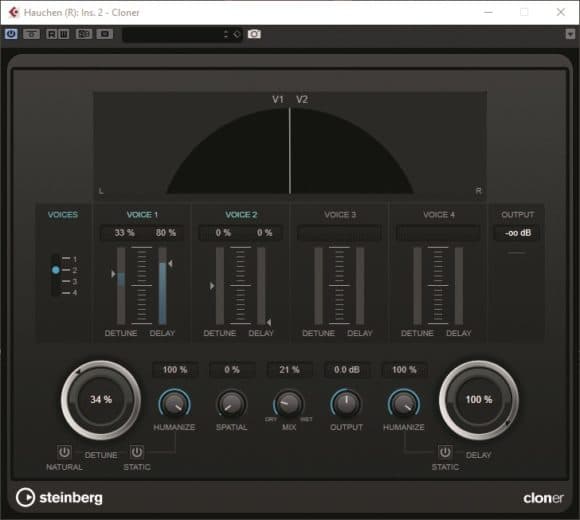Click the delay Humanize value 100 %
This screenshot has width=580, height=520.
tap(404, 369)
